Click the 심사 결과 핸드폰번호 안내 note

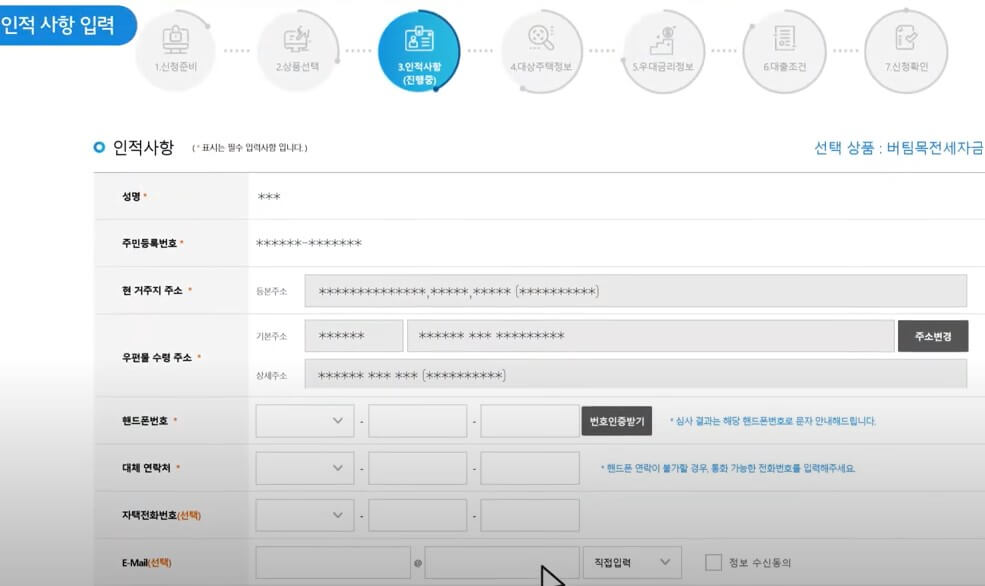773,421
